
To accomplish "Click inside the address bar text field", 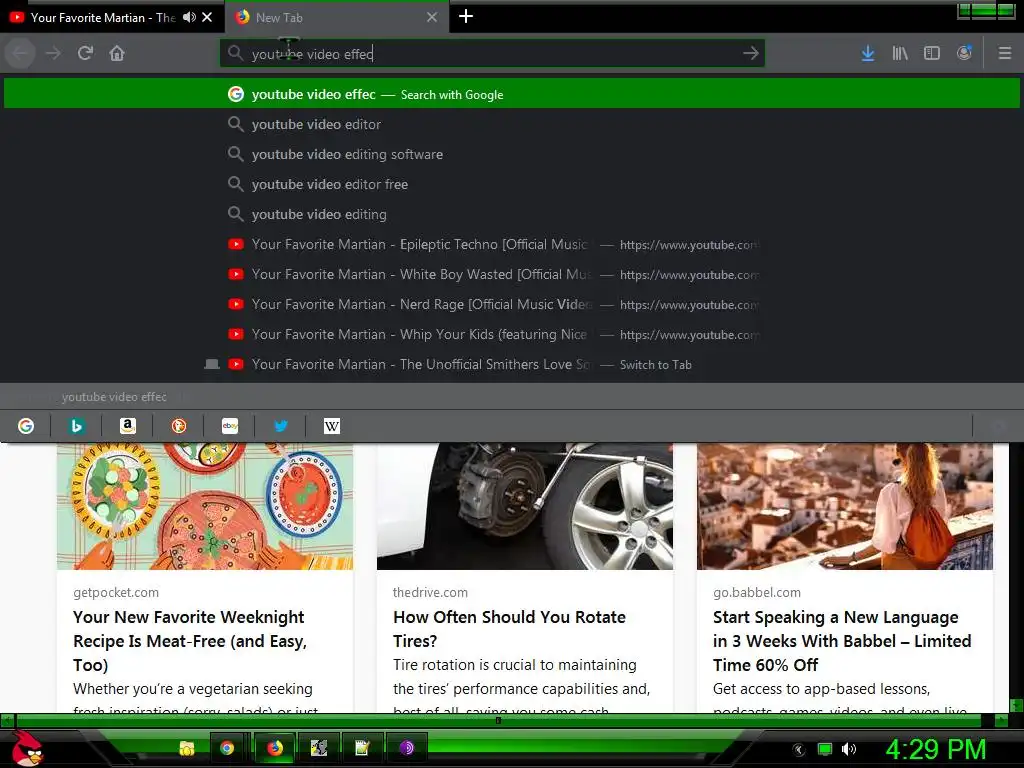I will point(492,54).
